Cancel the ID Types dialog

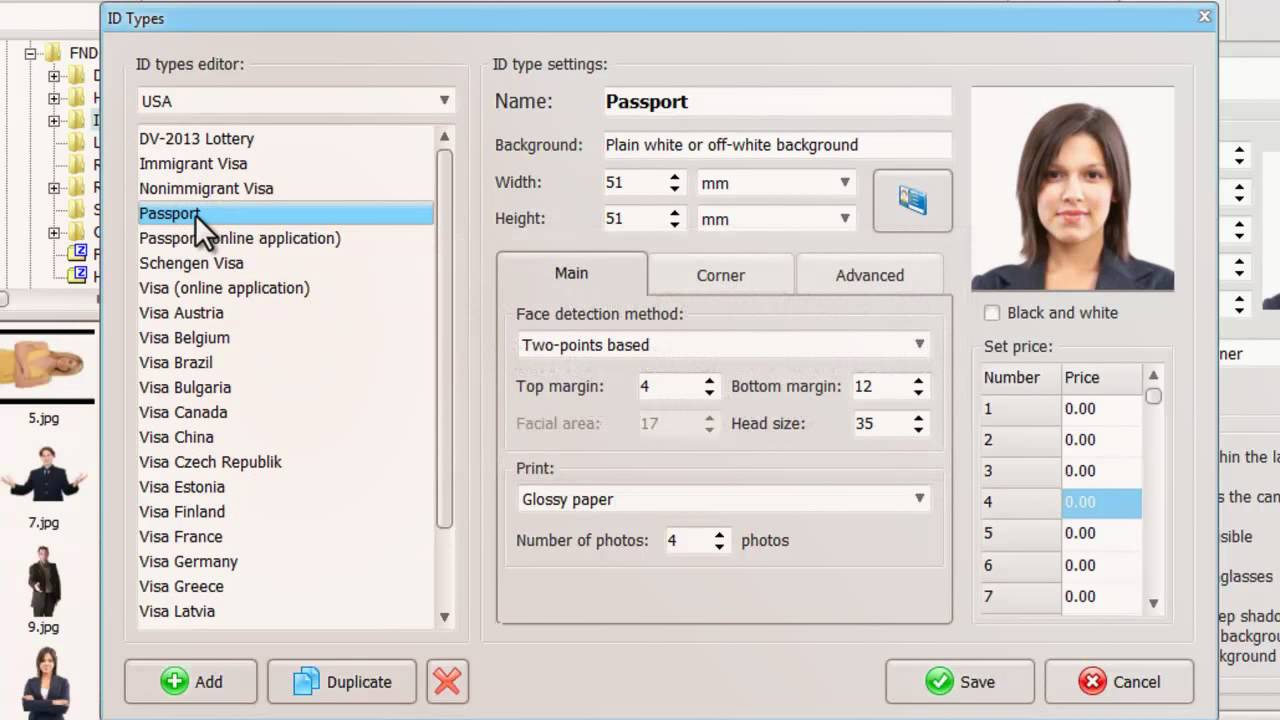pos(1119,682)
